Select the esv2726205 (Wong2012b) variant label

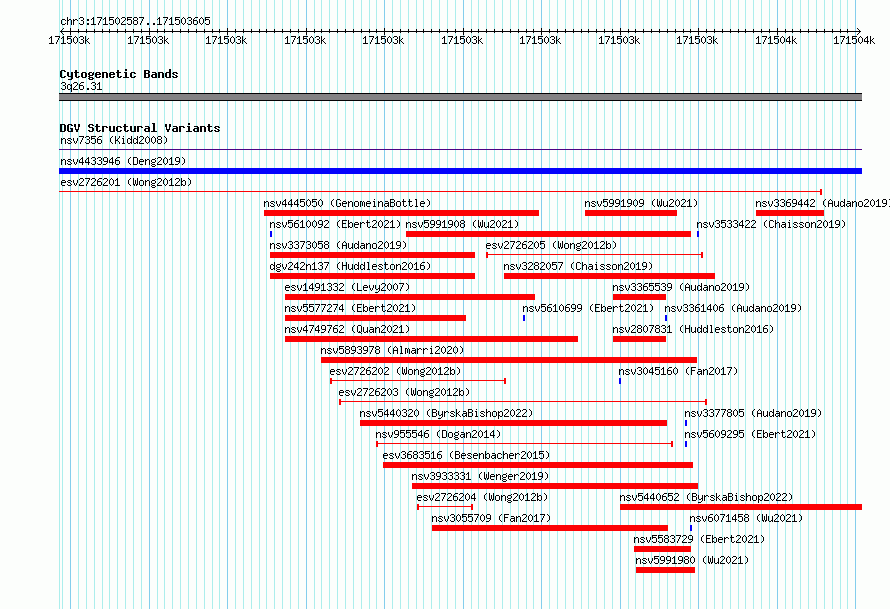tap(551, 245)
